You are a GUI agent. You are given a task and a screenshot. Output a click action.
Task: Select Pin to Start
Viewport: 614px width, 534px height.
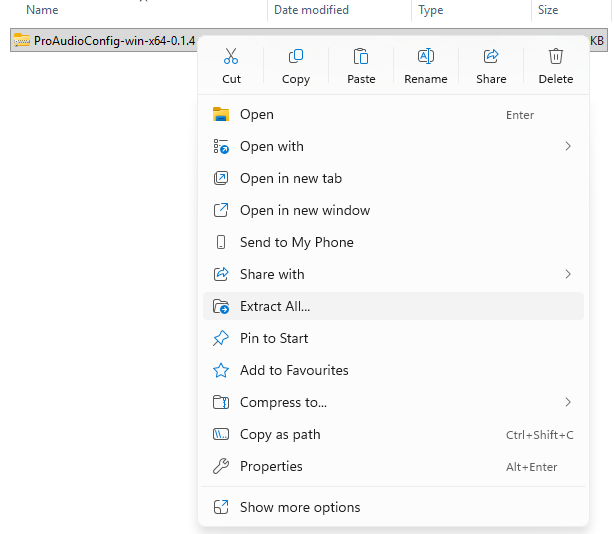393,338
